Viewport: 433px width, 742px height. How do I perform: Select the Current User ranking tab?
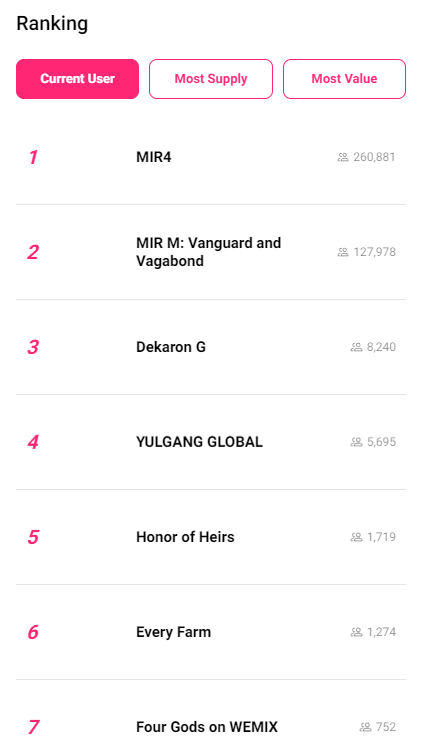[78, 79]
